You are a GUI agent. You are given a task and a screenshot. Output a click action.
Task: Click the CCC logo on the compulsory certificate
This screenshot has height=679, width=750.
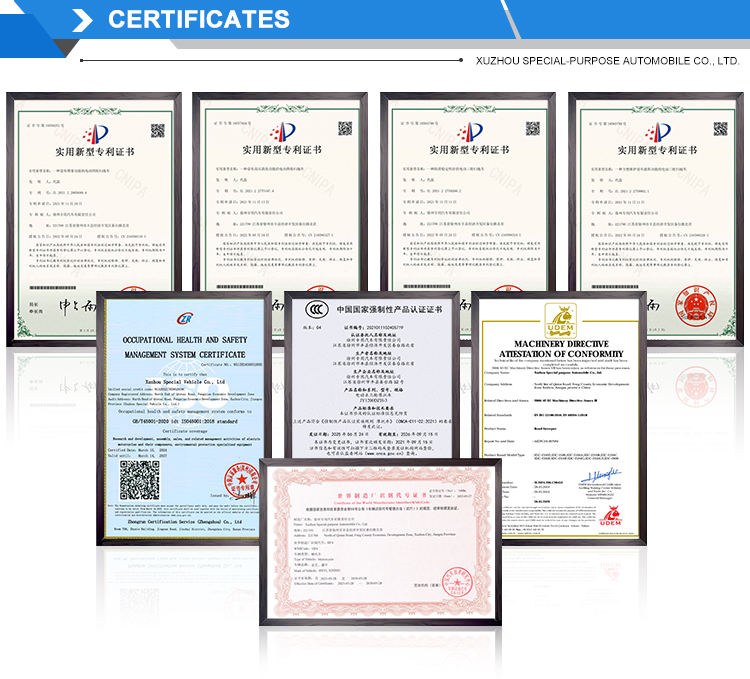[x=317, y=310]
